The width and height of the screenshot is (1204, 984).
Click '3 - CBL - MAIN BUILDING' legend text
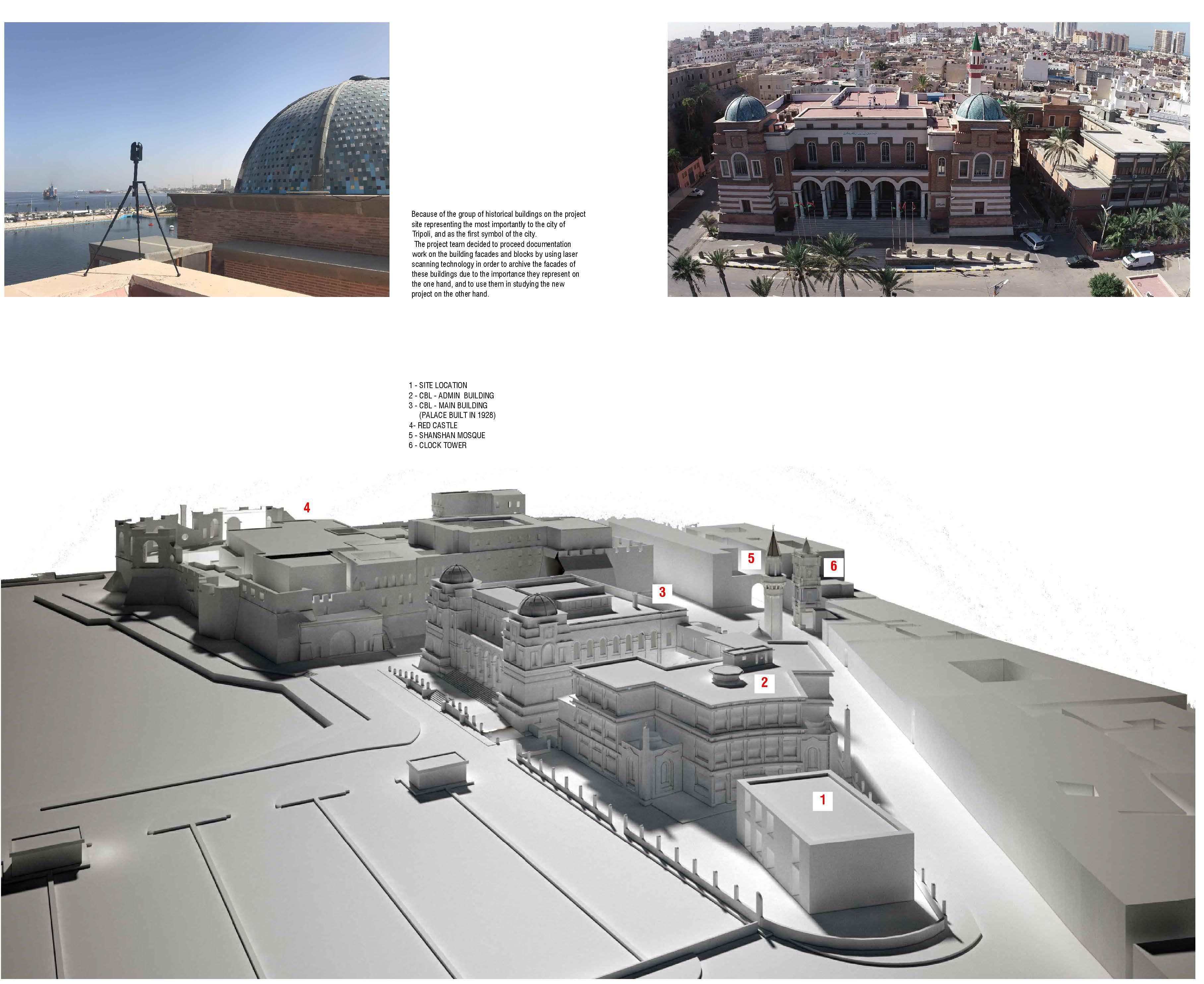tap(448, 405)
